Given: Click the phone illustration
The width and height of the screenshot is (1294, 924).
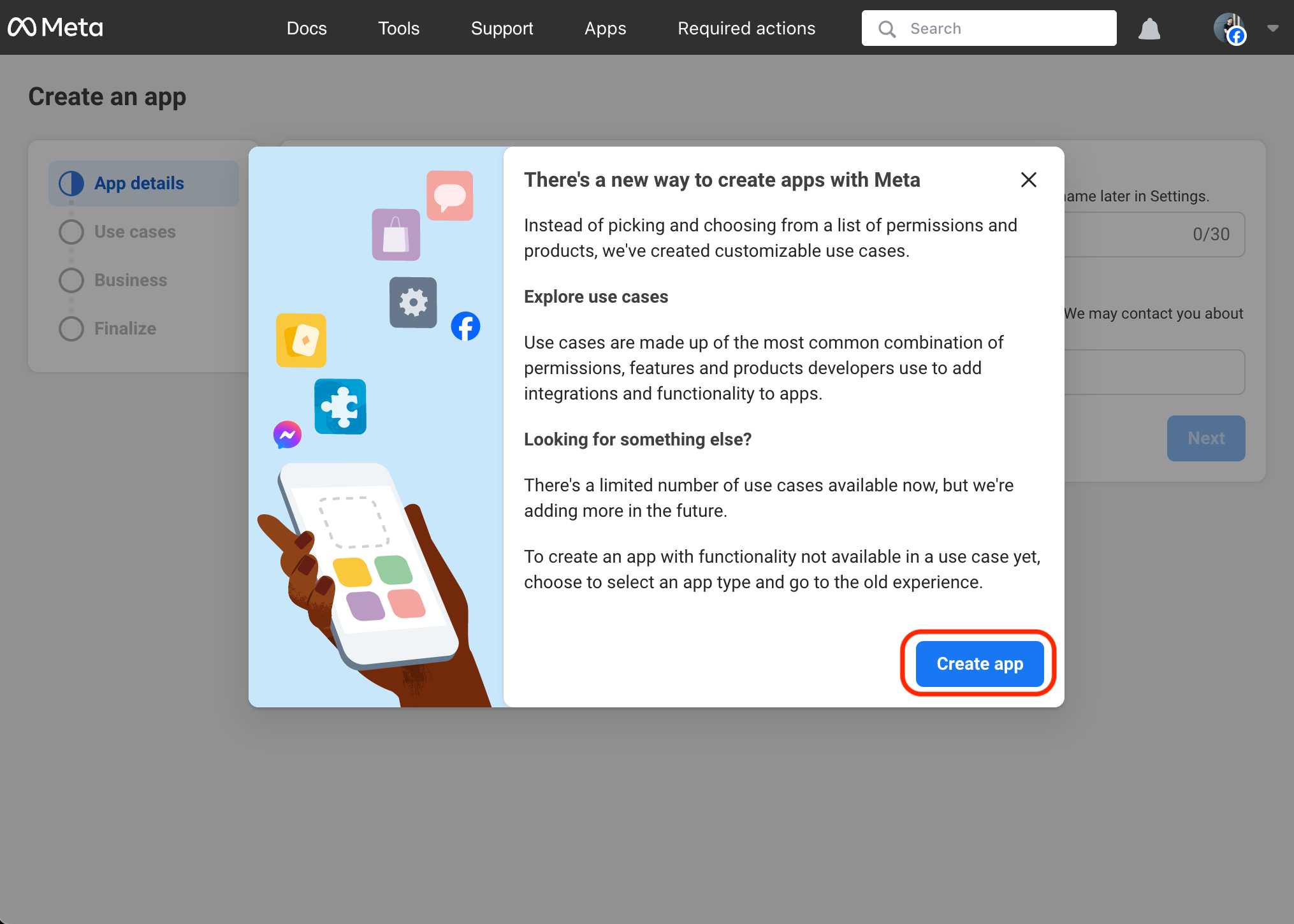Looking at the screenshot, I should tap(368, 565).
